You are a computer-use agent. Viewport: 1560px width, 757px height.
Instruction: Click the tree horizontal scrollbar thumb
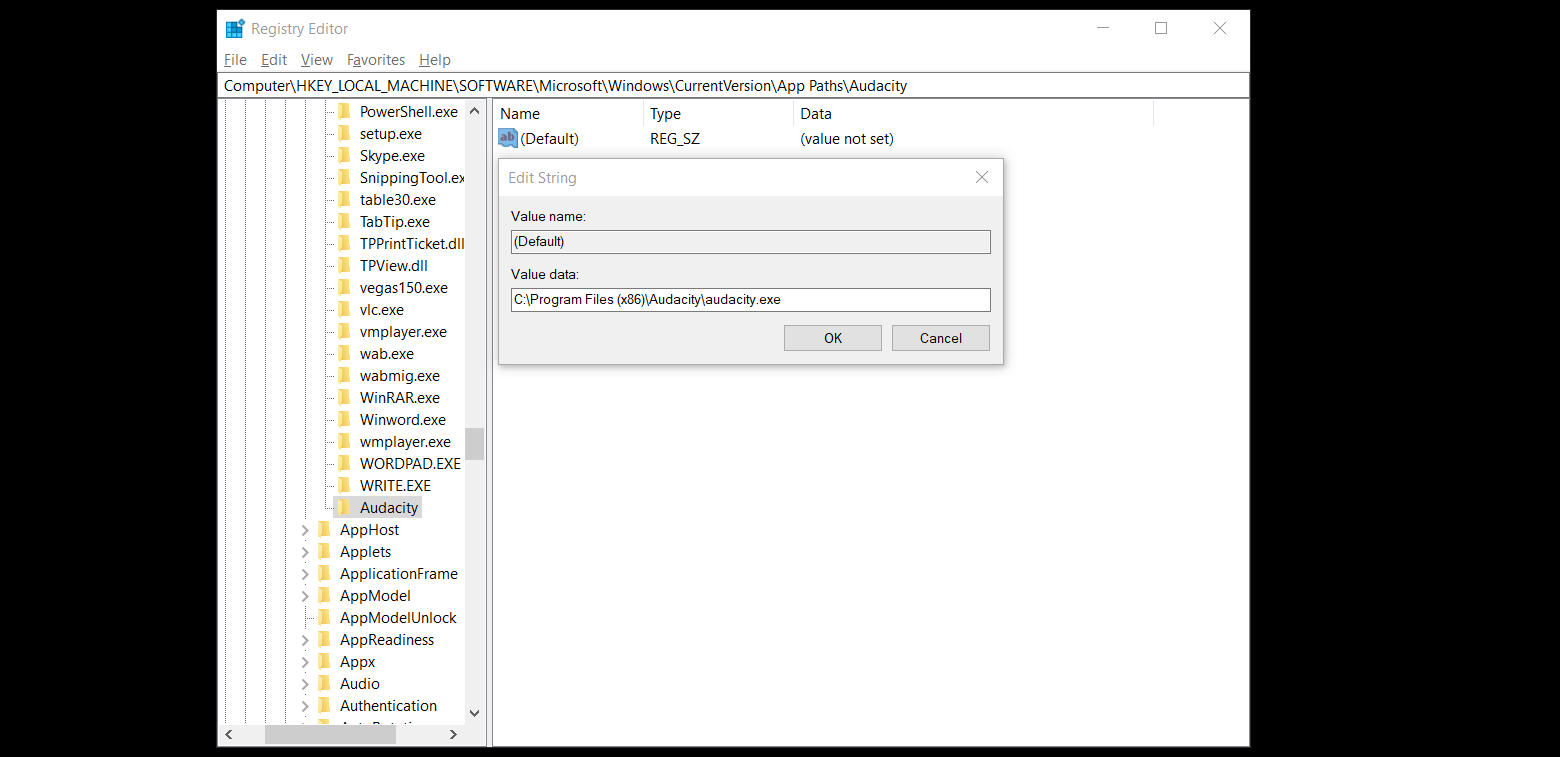pyautogui.click(x=330, y=734)
